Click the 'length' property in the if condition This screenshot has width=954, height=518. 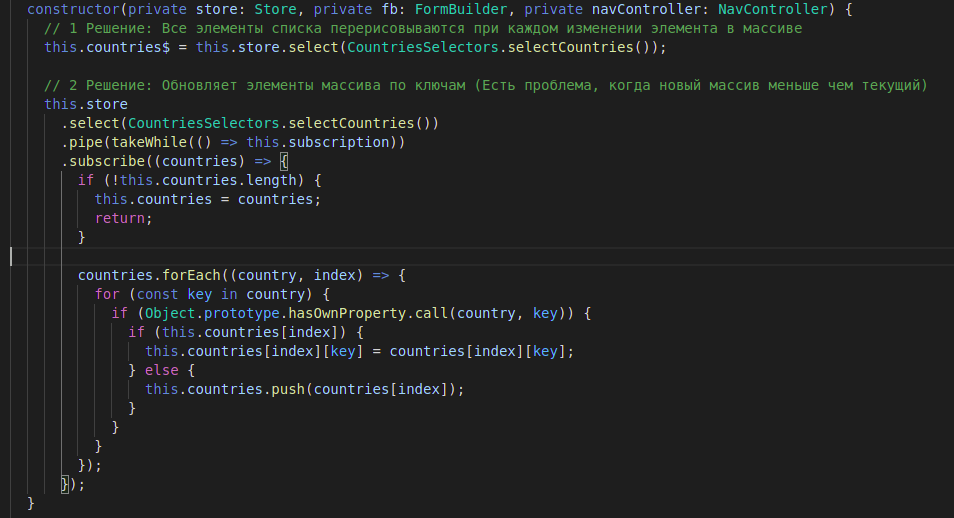[x=271, y=180]
